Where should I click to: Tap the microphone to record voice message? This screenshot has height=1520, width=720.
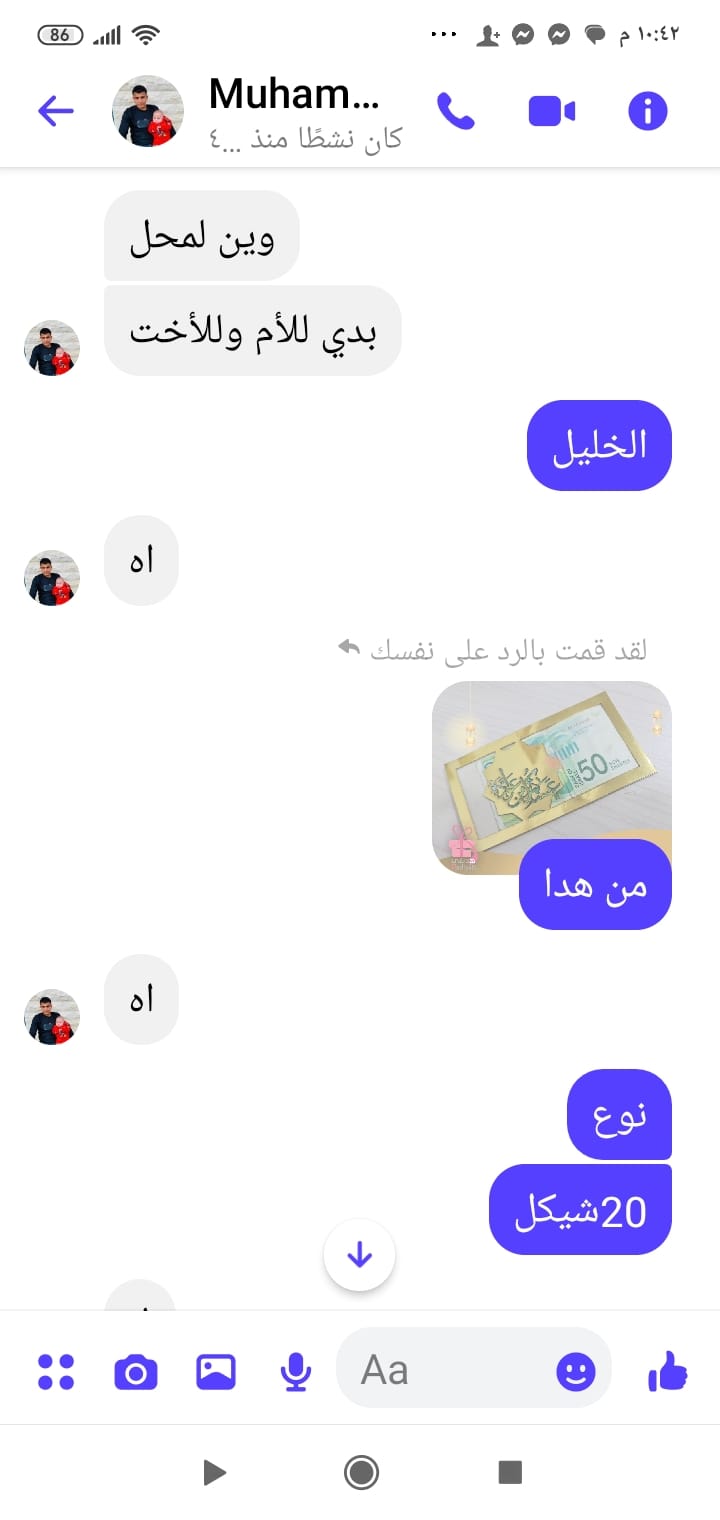295,1371
